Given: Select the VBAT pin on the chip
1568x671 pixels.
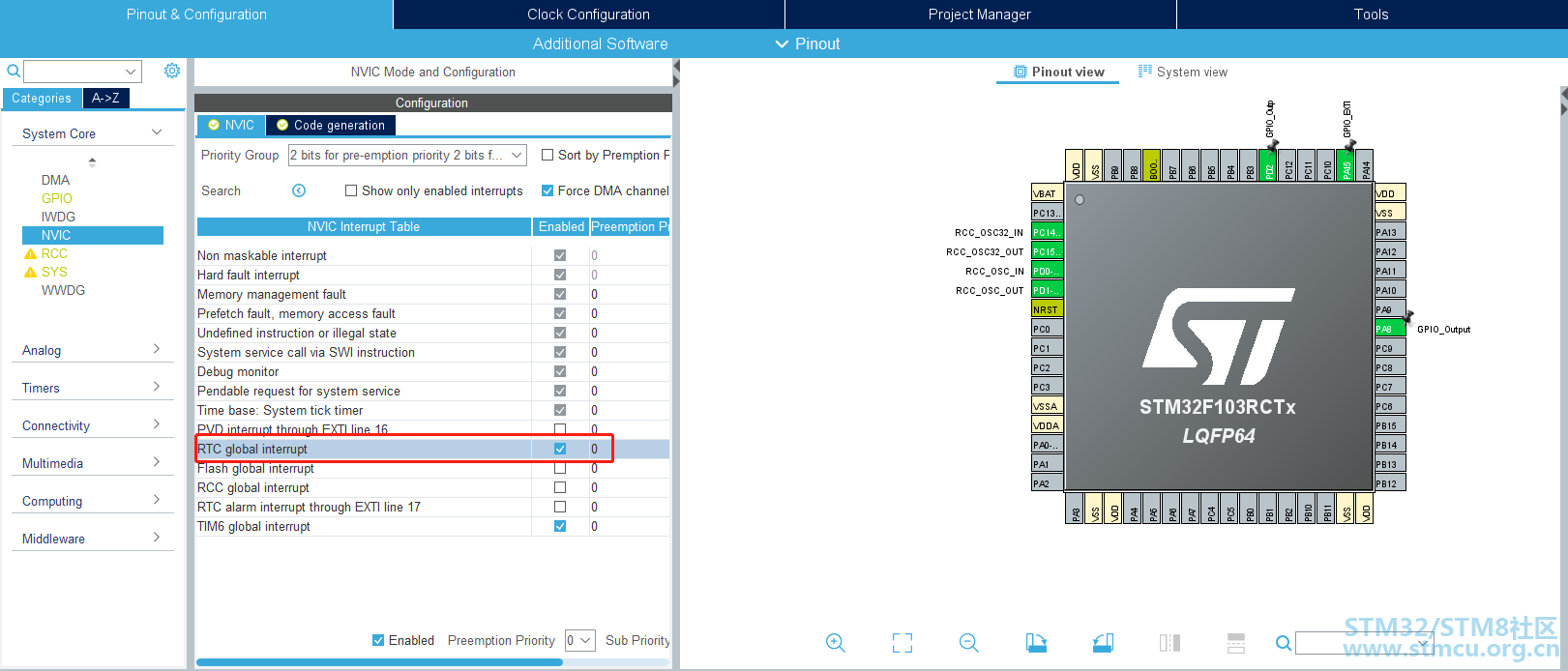Looking at the screenshot, I should coord(1048,193).
